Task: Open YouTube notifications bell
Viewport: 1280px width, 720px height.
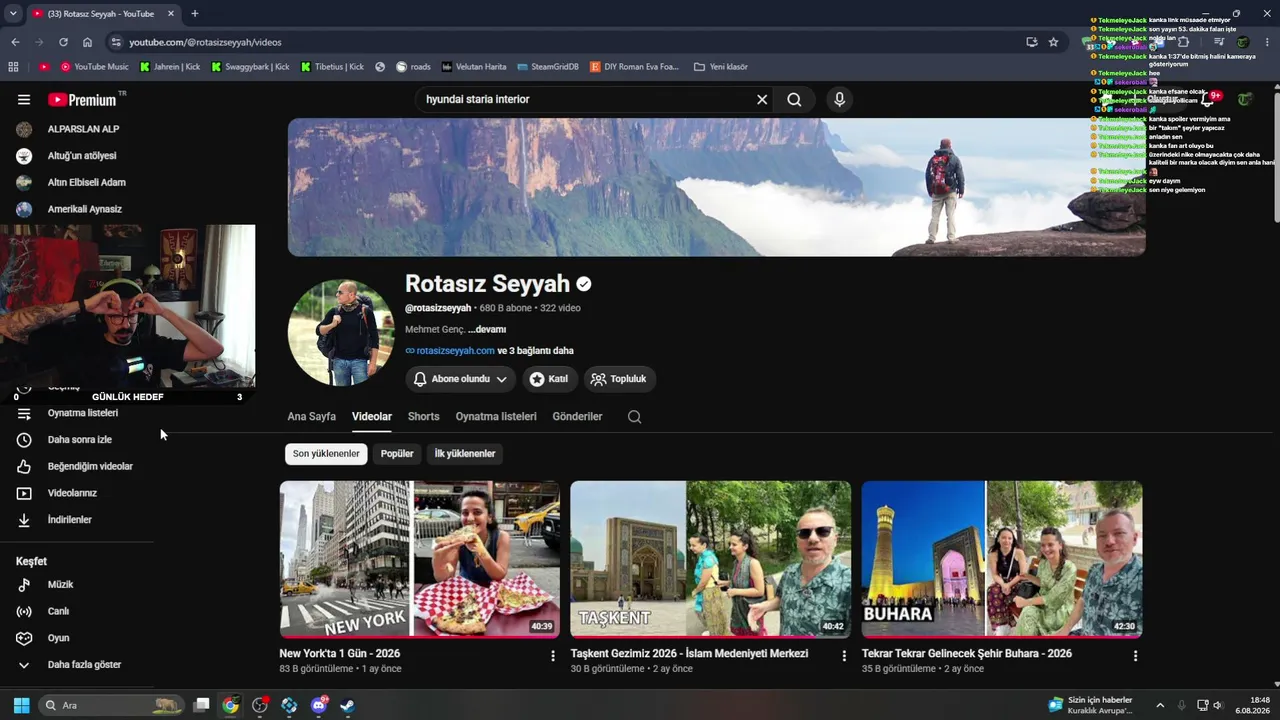Action: [1208, 99]
